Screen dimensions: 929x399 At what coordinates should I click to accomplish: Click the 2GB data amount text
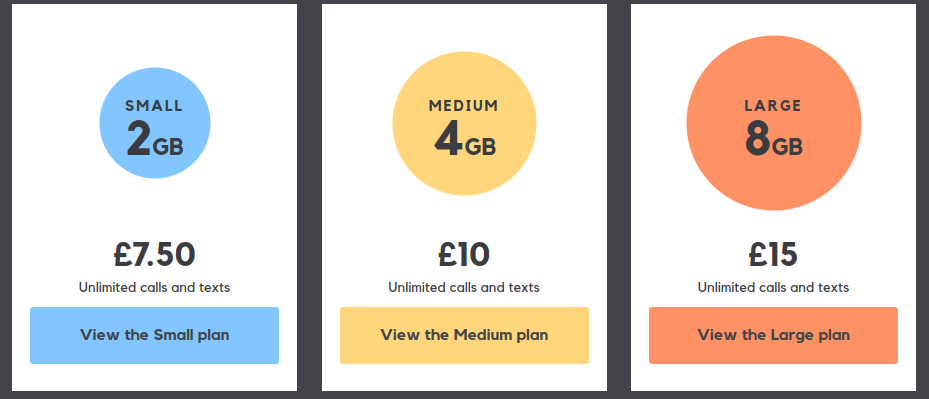pos(155,141)
